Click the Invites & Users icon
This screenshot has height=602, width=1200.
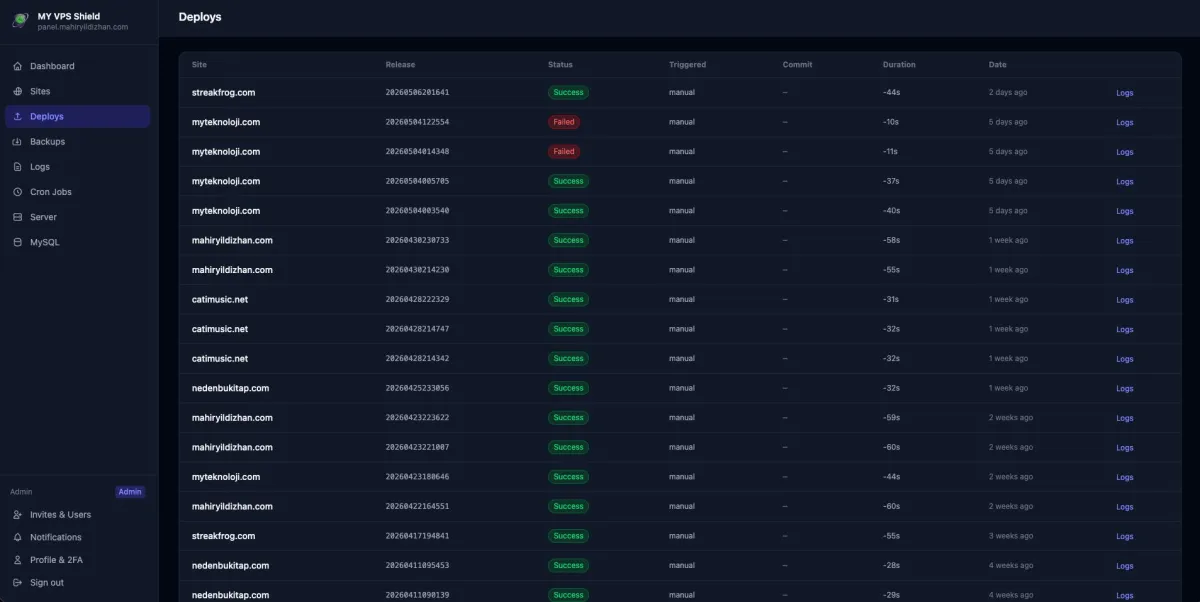pos(18,514)
